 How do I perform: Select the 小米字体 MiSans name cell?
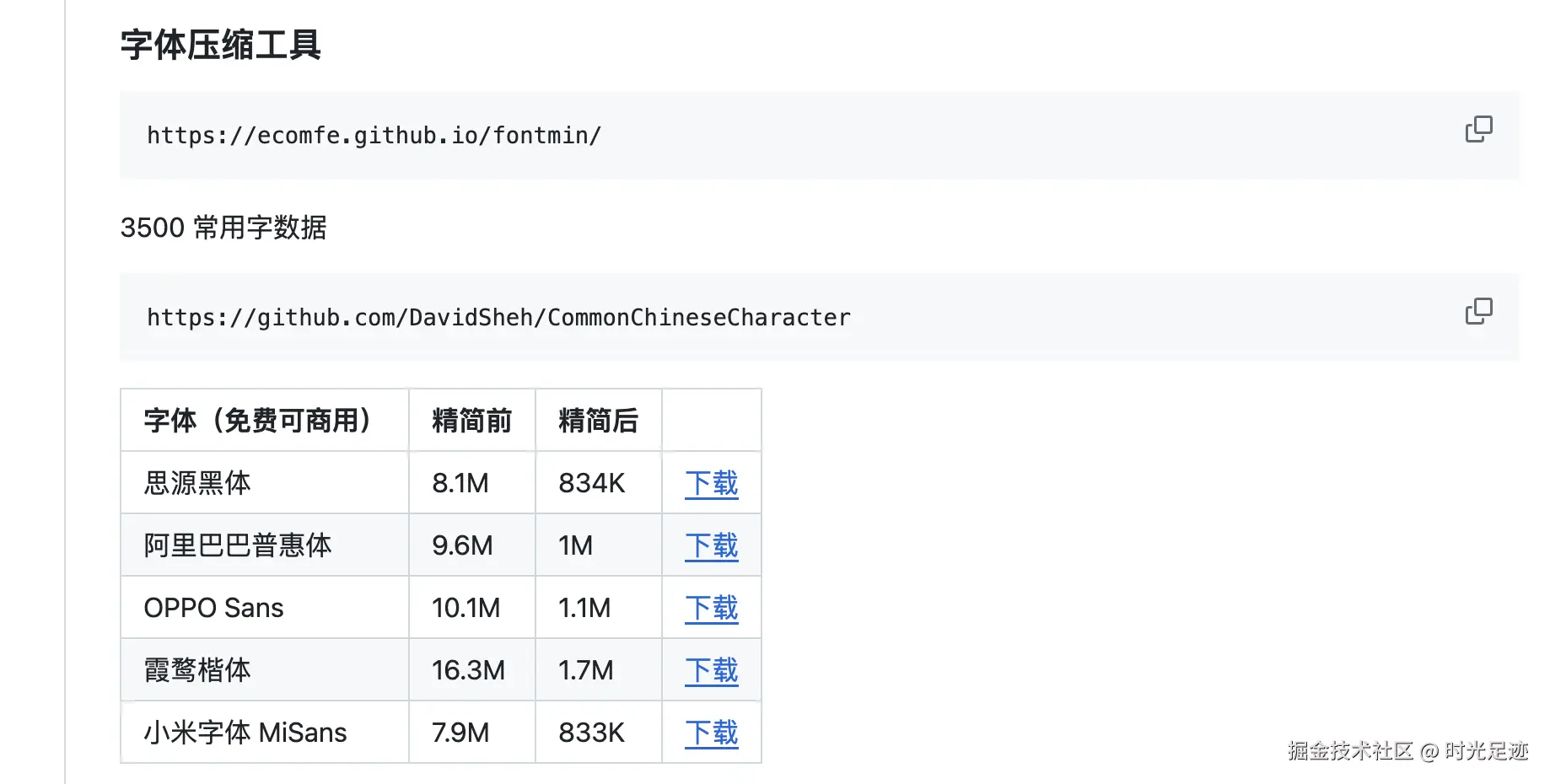coord(245,733)
